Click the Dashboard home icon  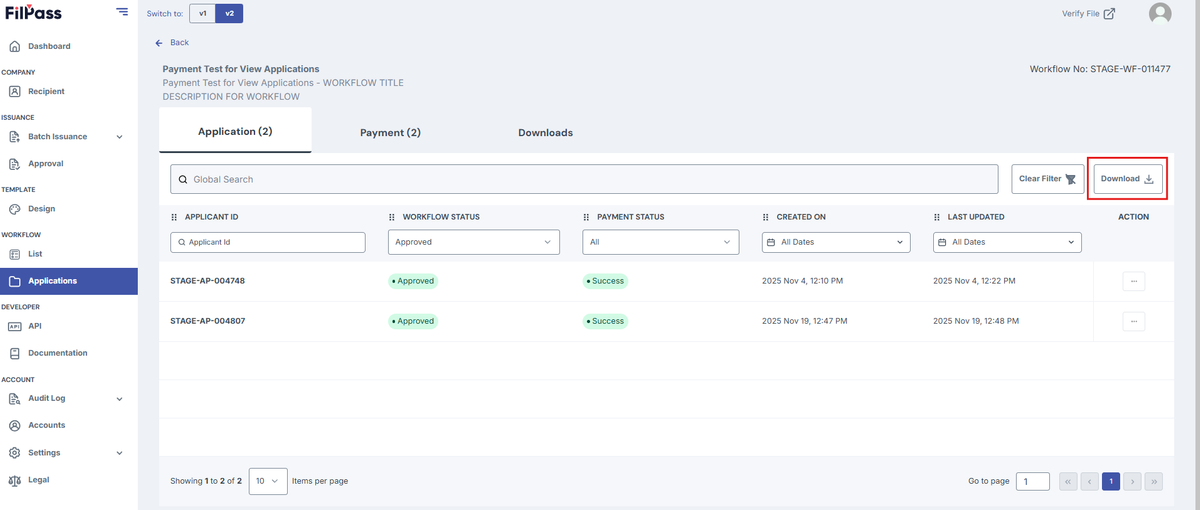point(14,46)
